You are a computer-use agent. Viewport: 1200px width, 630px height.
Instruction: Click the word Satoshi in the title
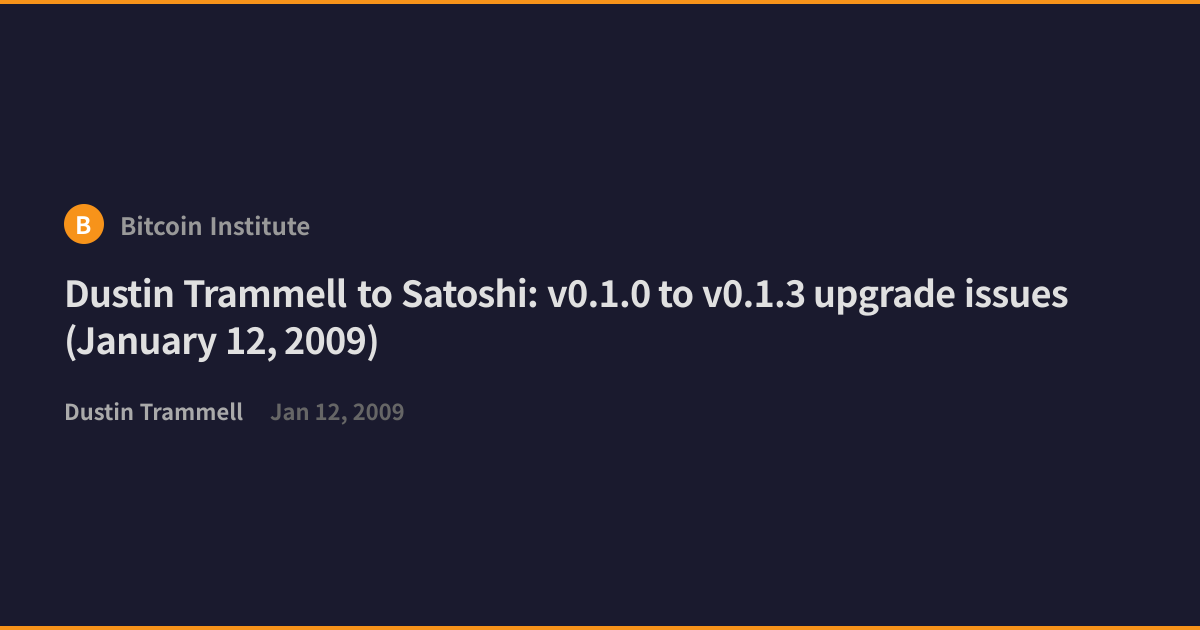468,296
